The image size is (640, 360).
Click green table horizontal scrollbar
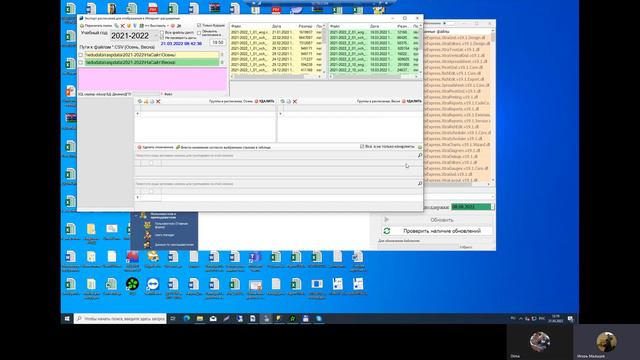374,76
